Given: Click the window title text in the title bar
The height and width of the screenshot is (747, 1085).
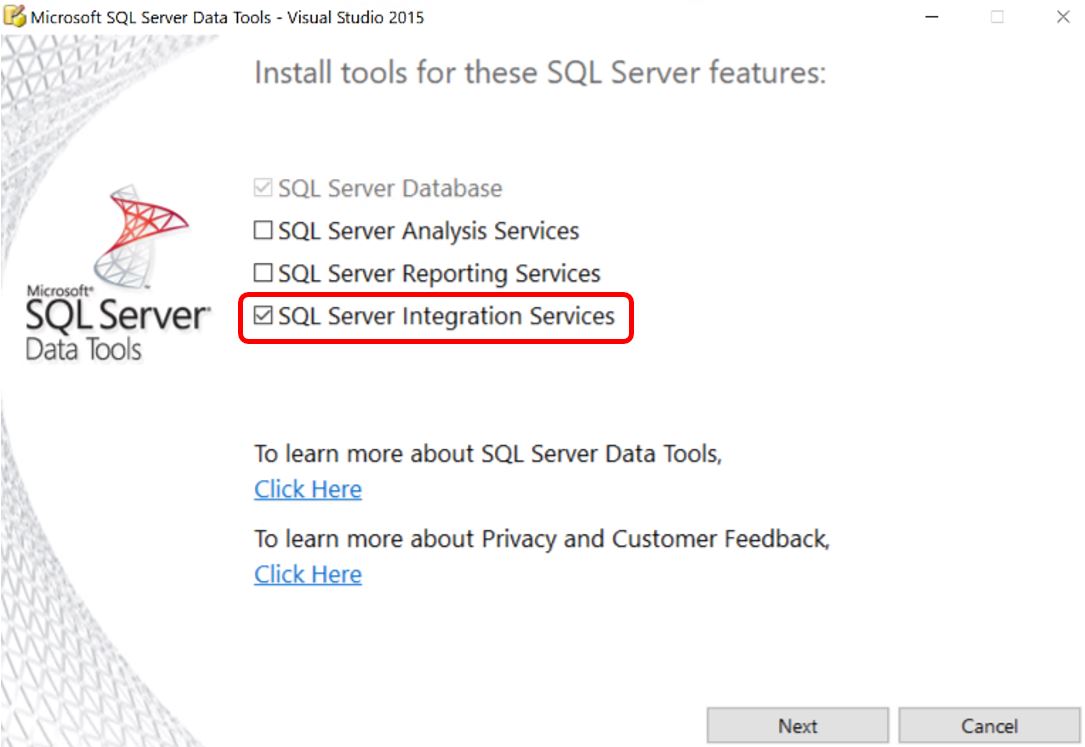Looking at the screenshot, I should coord(228,17).
